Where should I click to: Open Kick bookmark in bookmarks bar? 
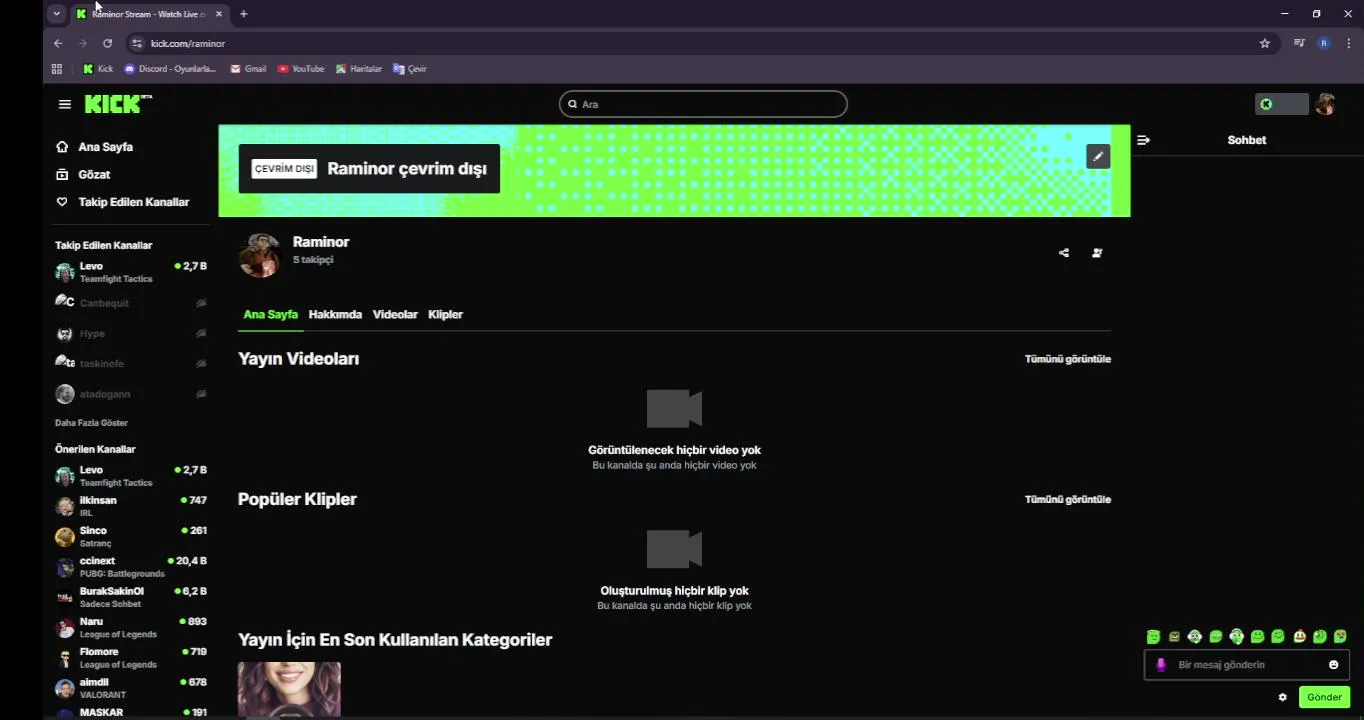coord(98,69)
